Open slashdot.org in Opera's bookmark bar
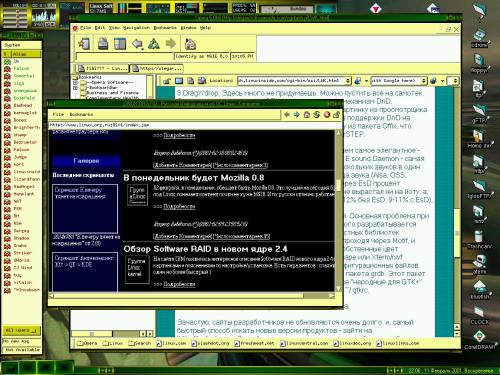500x375 pixels. tap(210, 343)
